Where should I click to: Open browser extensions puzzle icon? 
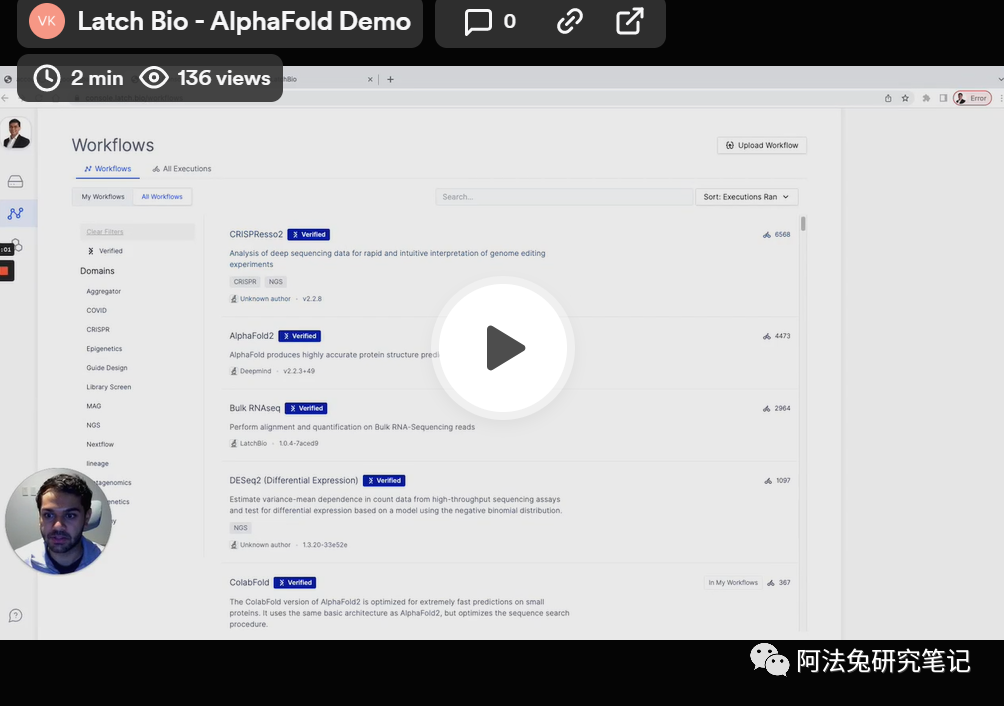point(926,98)
